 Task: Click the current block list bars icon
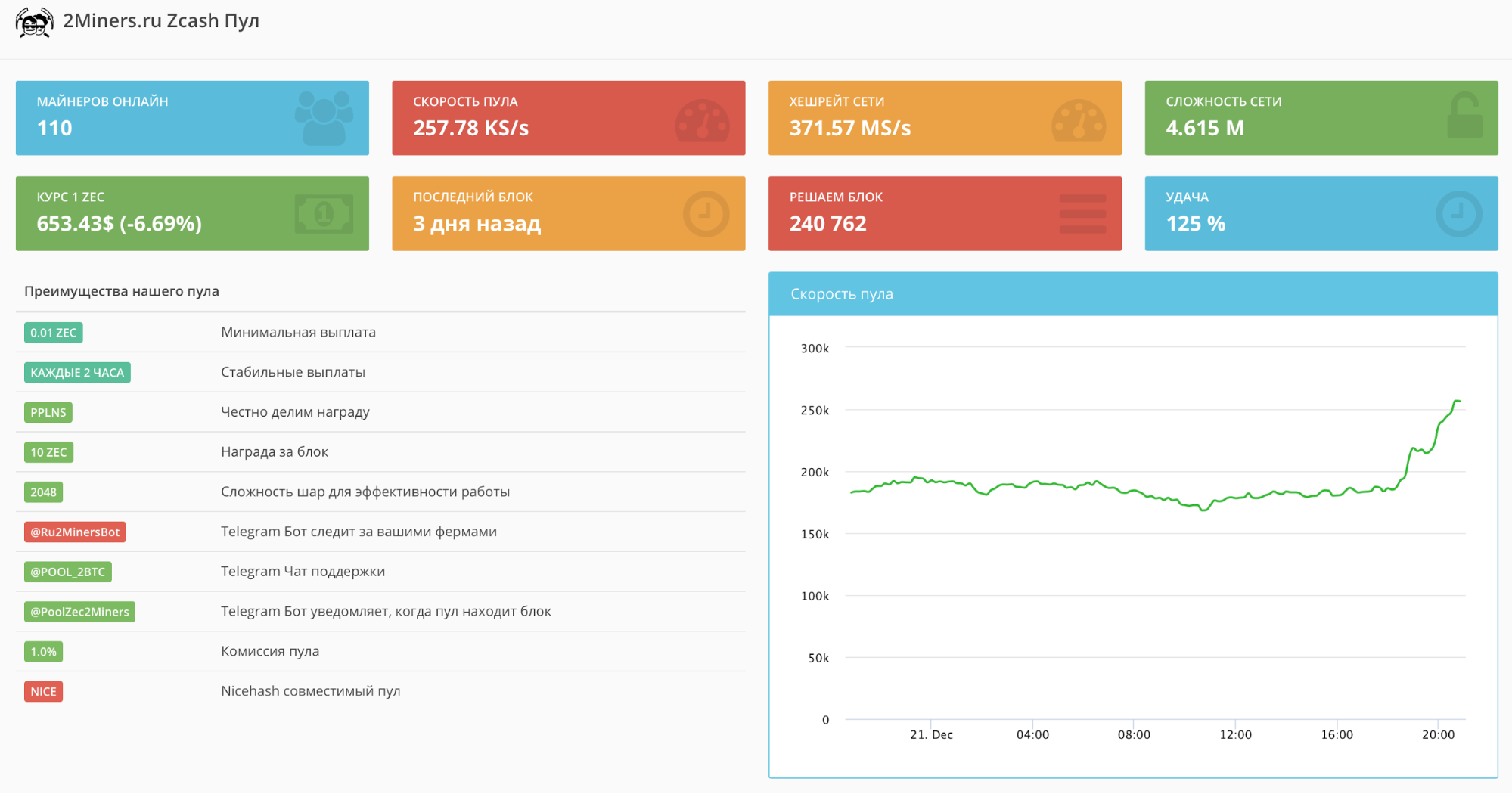click(1082, 214)
